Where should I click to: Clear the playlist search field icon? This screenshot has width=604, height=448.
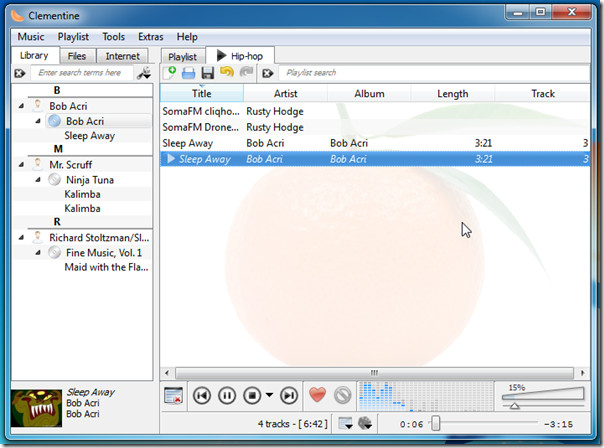coord(268,73)
